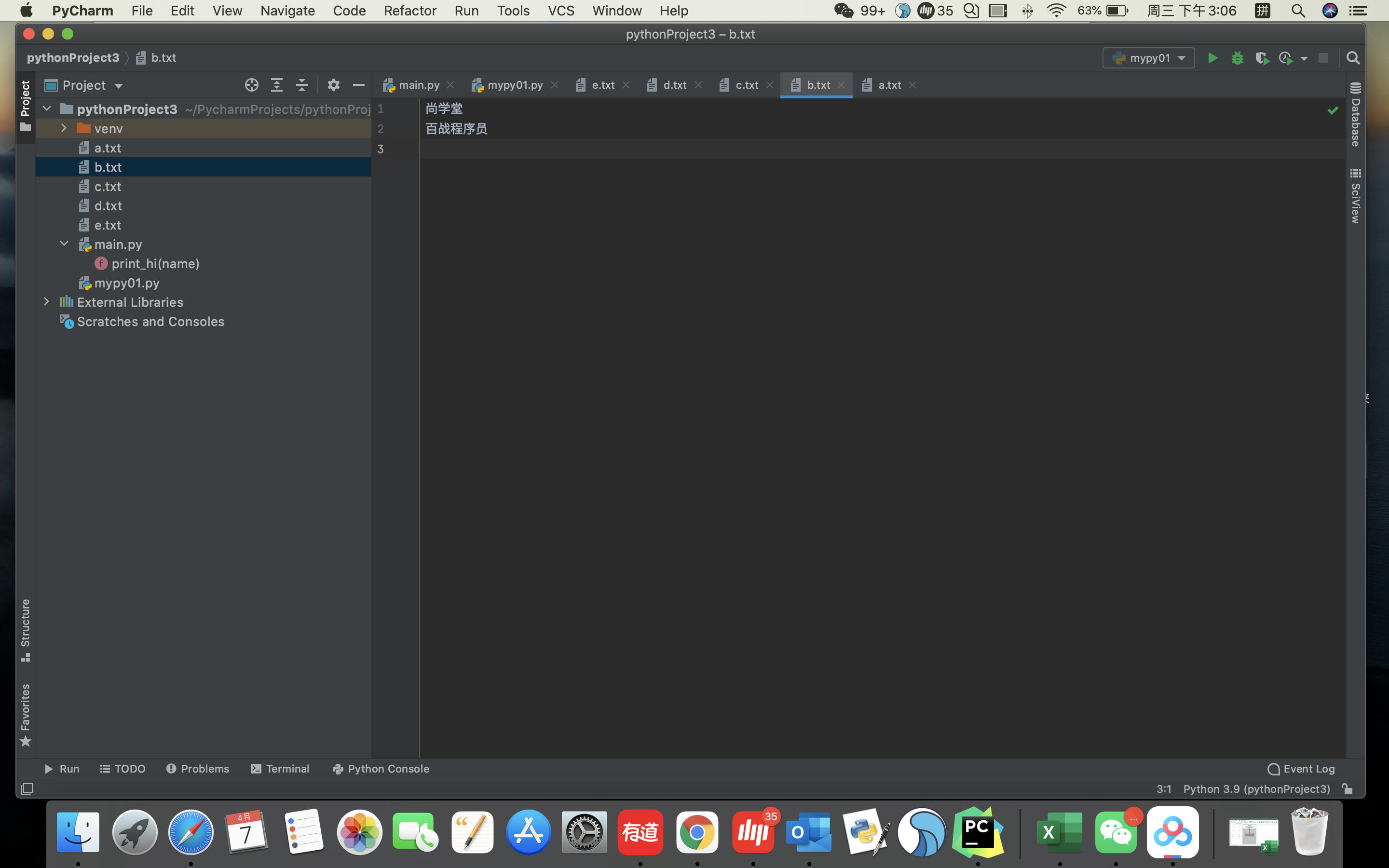Click the profiler run icon
The height and width of the screenshot is (868, 1389).
coord(1286,58)
